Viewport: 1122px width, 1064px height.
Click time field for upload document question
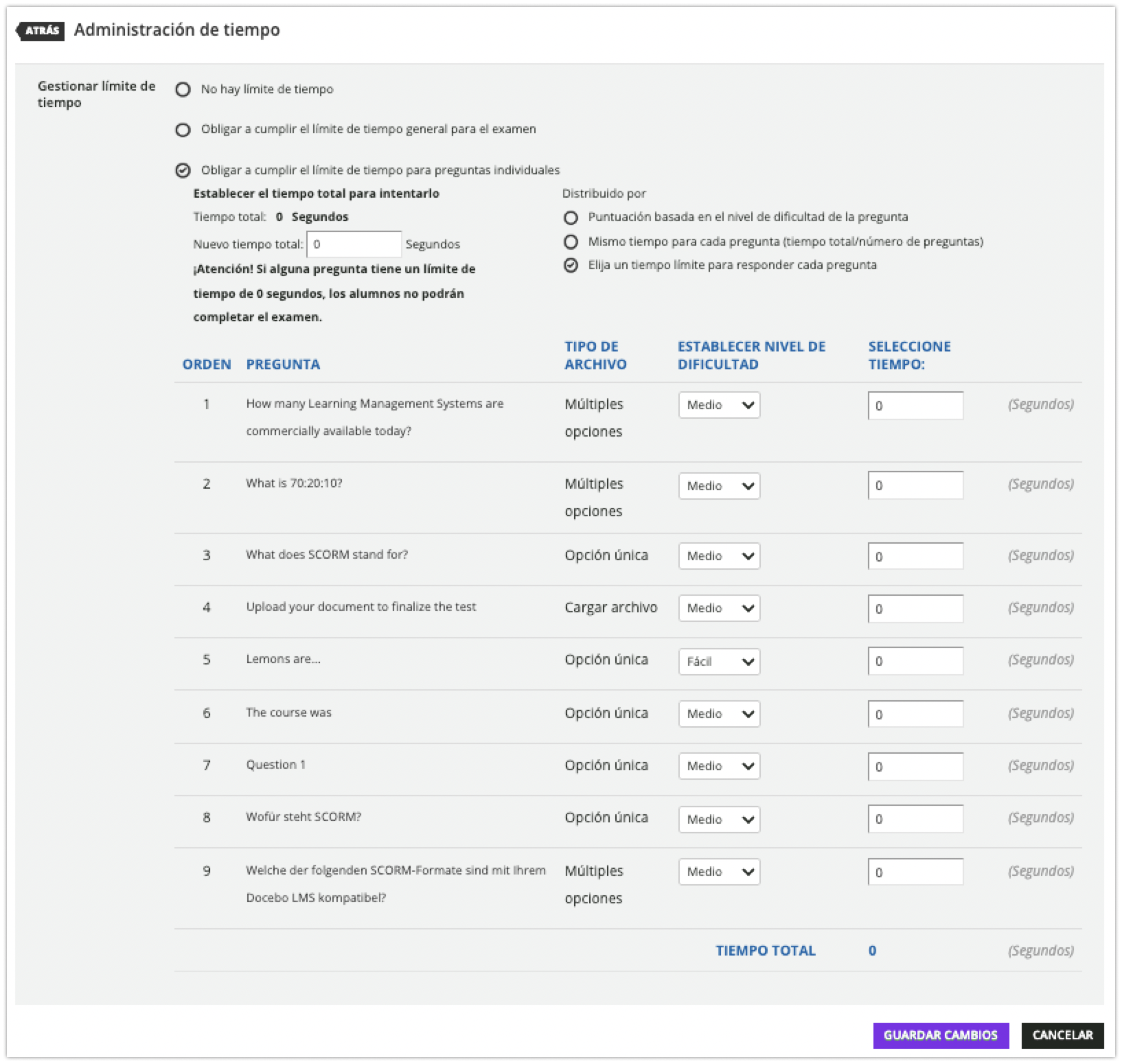pyautogui.click(x=915, y=609)
